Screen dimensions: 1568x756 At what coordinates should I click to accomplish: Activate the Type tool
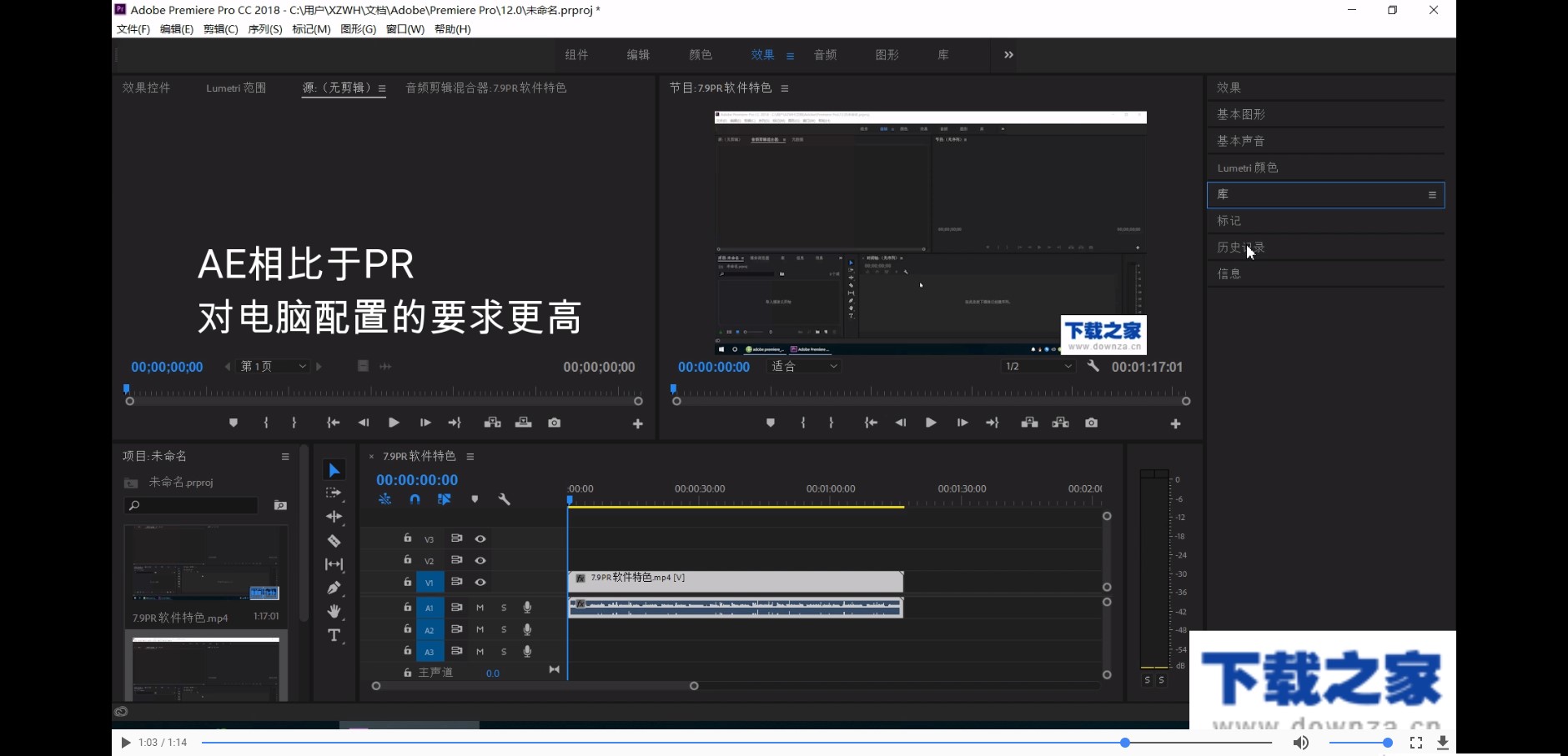click(x=334, y=635)
